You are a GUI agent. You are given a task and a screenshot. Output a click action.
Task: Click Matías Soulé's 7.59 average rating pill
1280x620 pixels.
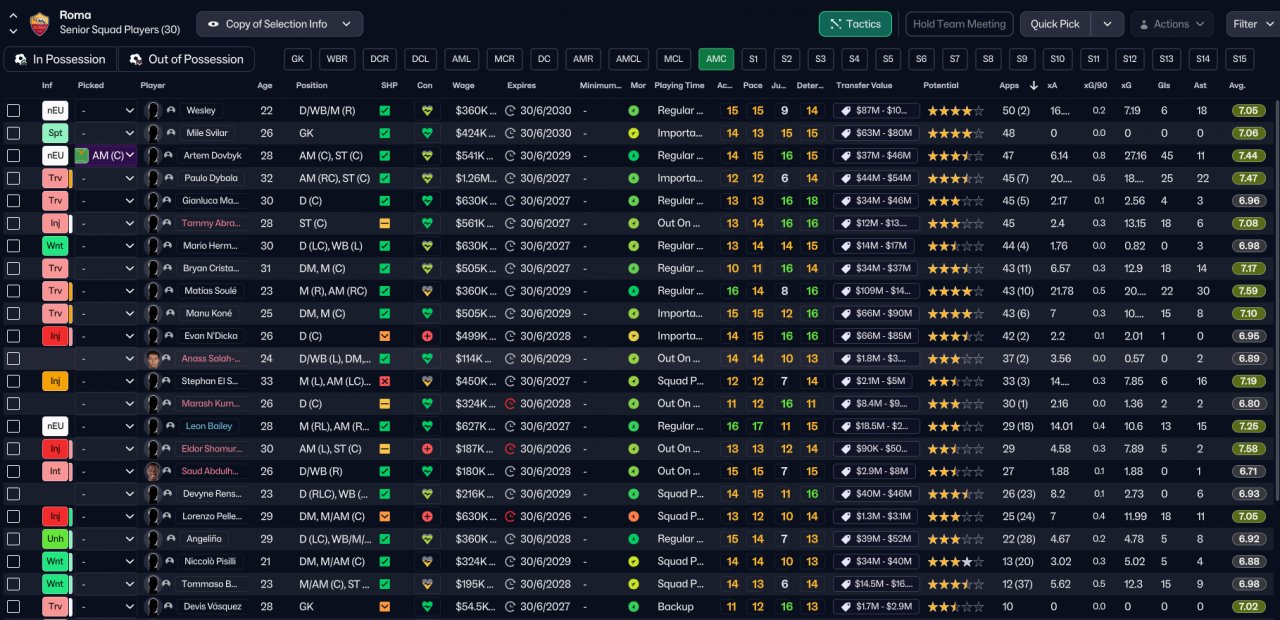[1247, 291]
